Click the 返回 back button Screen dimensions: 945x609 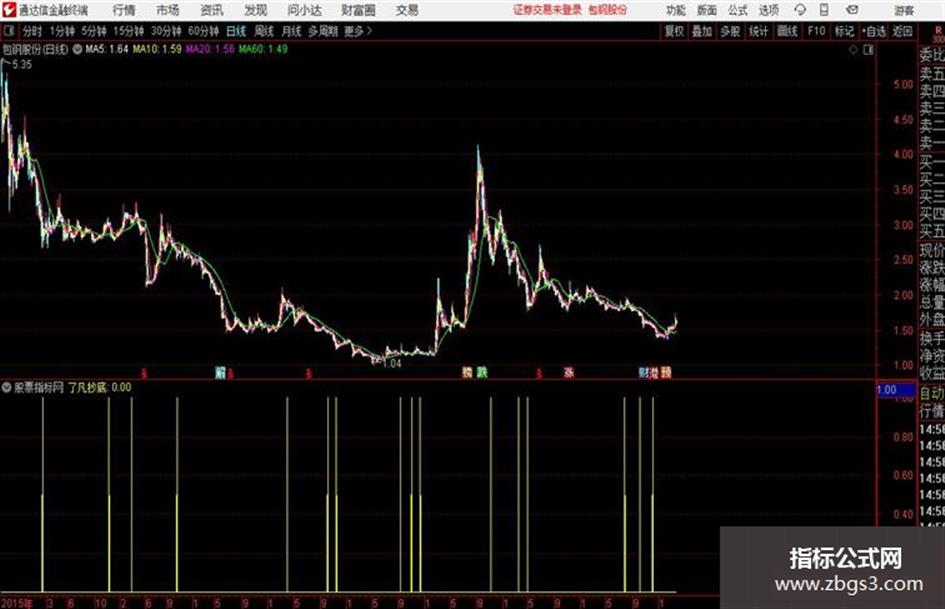[x=902, y=31]
